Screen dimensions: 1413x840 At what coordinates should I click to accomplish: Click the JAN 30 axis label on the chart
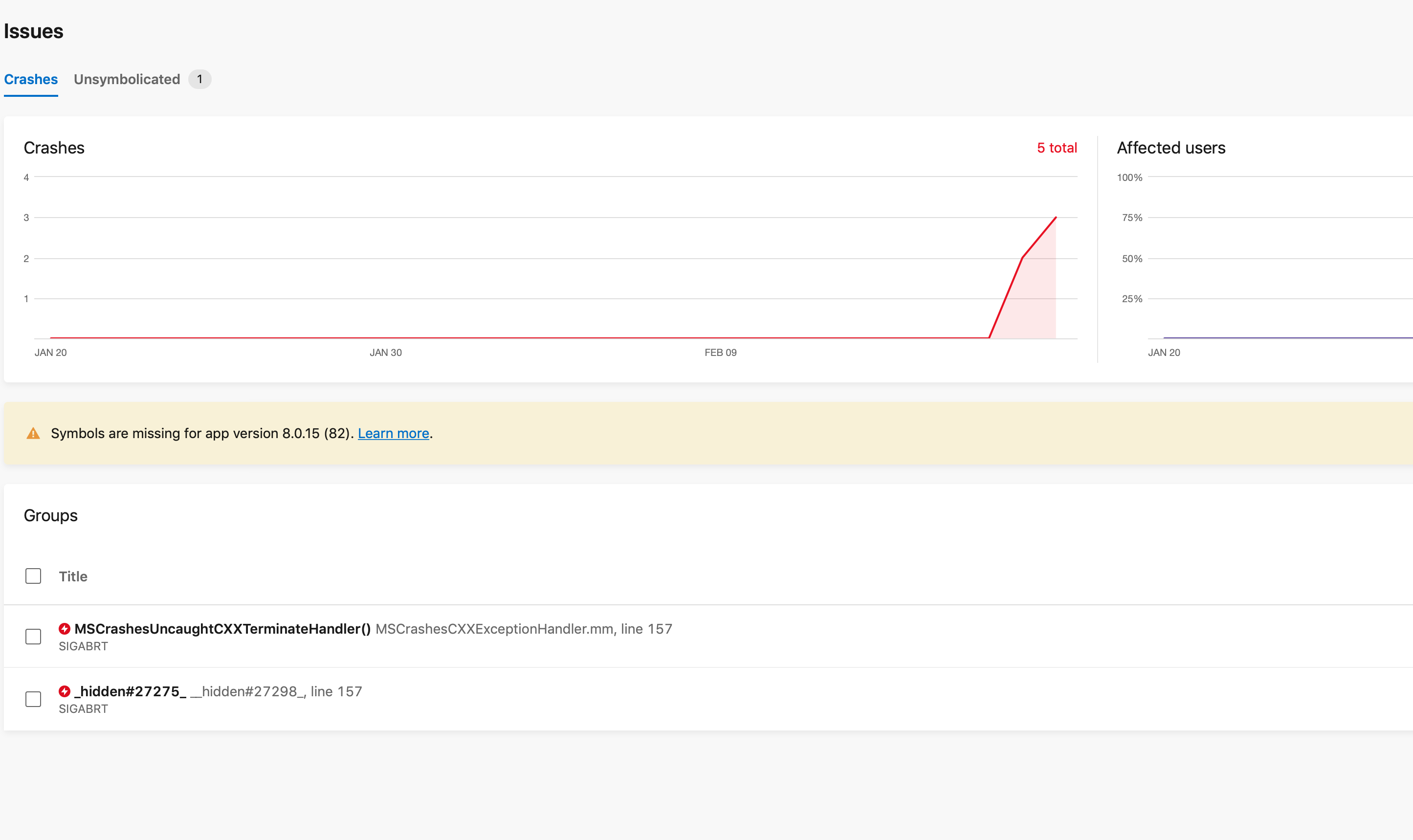point(386,352)
